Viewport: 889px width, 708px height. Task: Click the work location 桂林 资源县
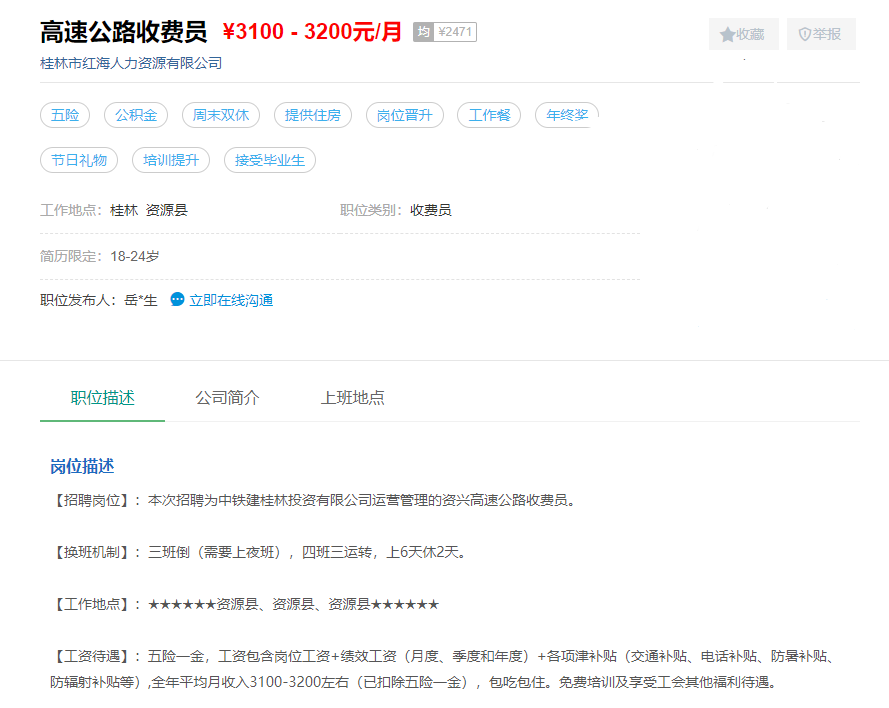point(149,210)
